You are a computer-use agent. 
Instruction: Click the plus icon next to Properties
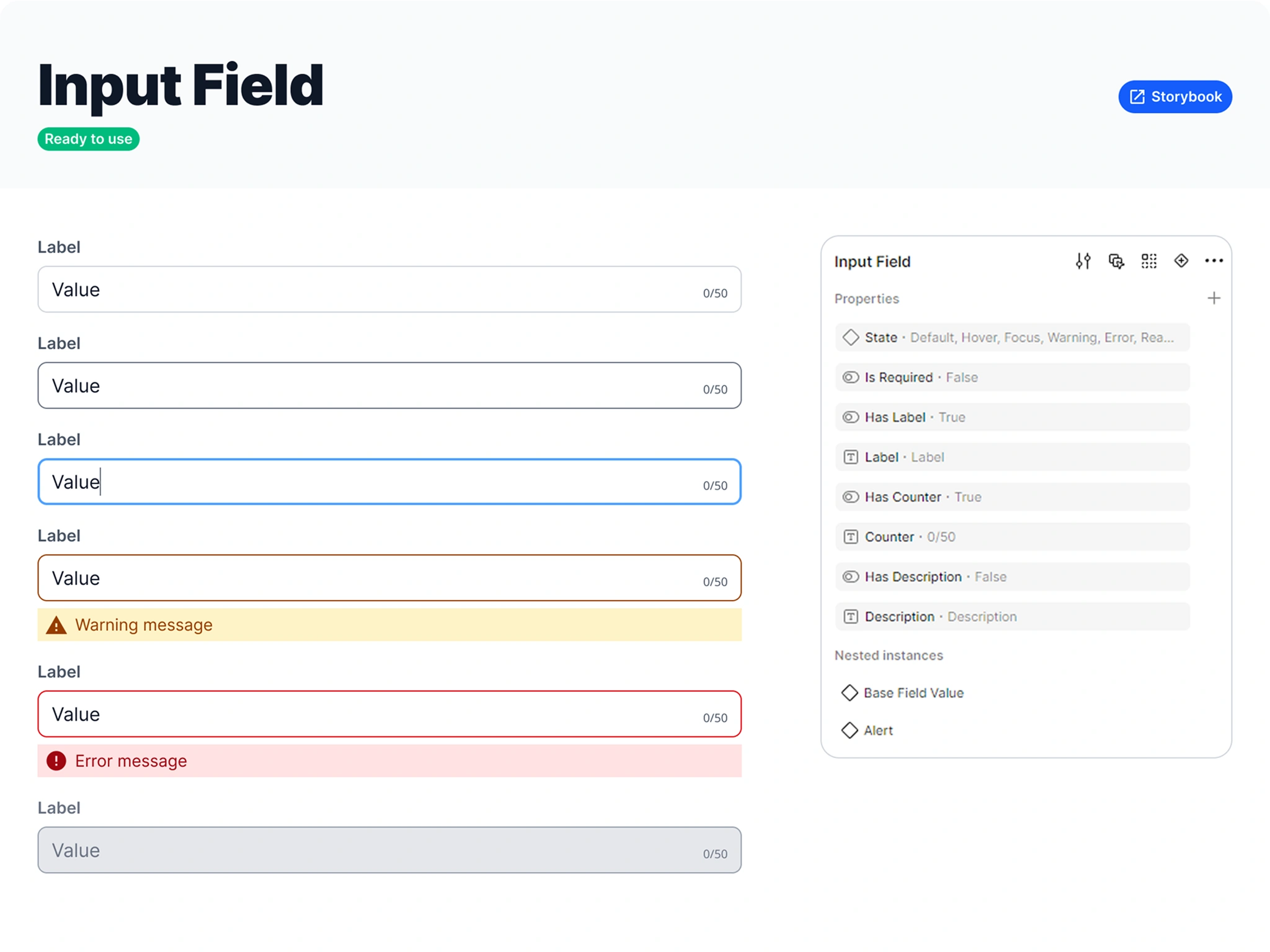coord(1214,298)
